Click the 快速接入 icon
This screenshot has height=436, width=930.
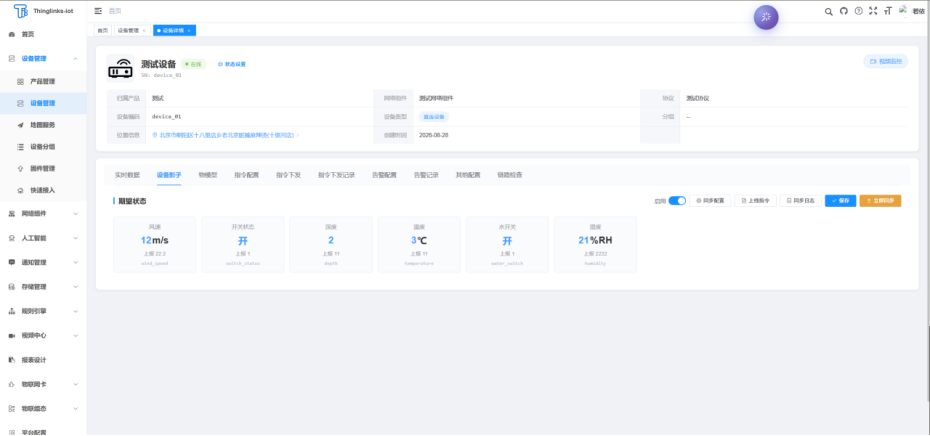point(20,190)
